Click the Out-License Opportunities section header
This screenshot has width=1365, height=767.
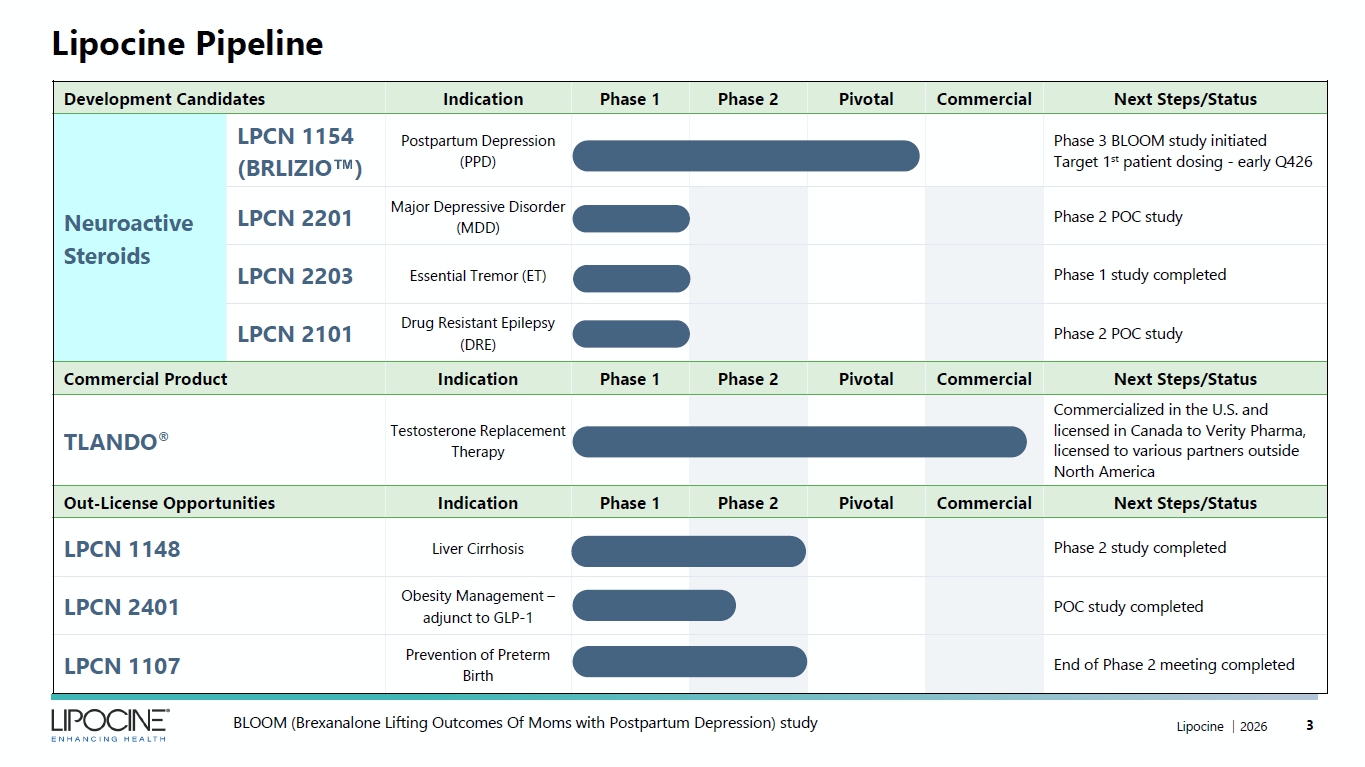(x=169, y=503)
